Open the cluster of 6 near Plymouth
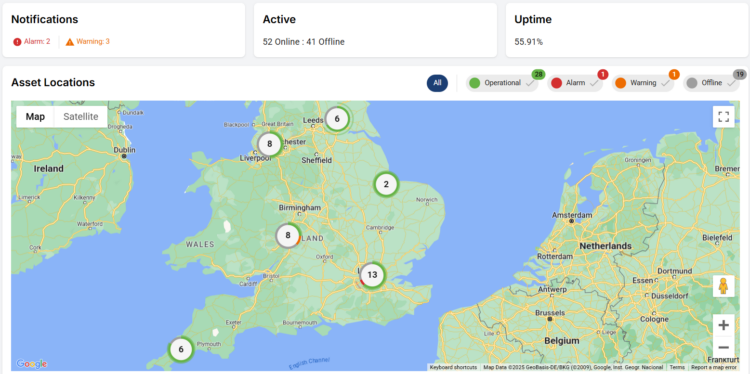Viewport: 750px width, 374px height. coord(181,349)
